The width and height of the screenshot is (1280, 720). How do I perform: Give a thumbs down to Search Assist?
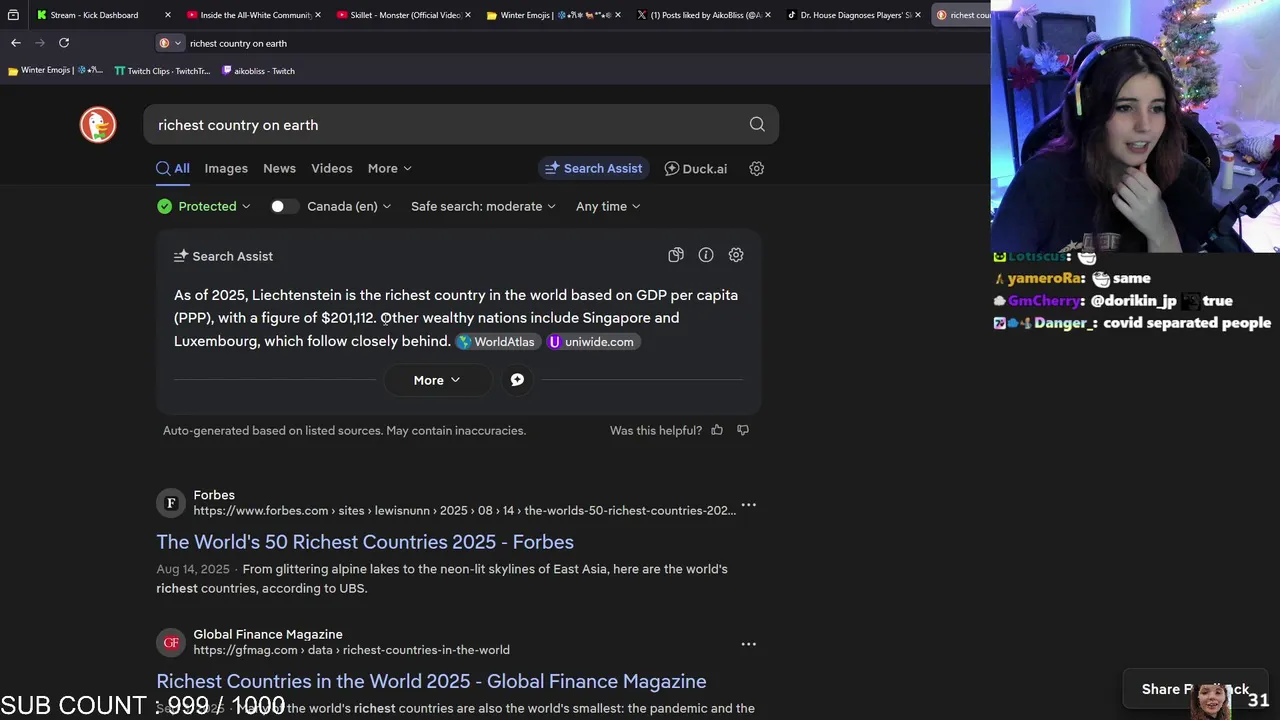point(743,430)
